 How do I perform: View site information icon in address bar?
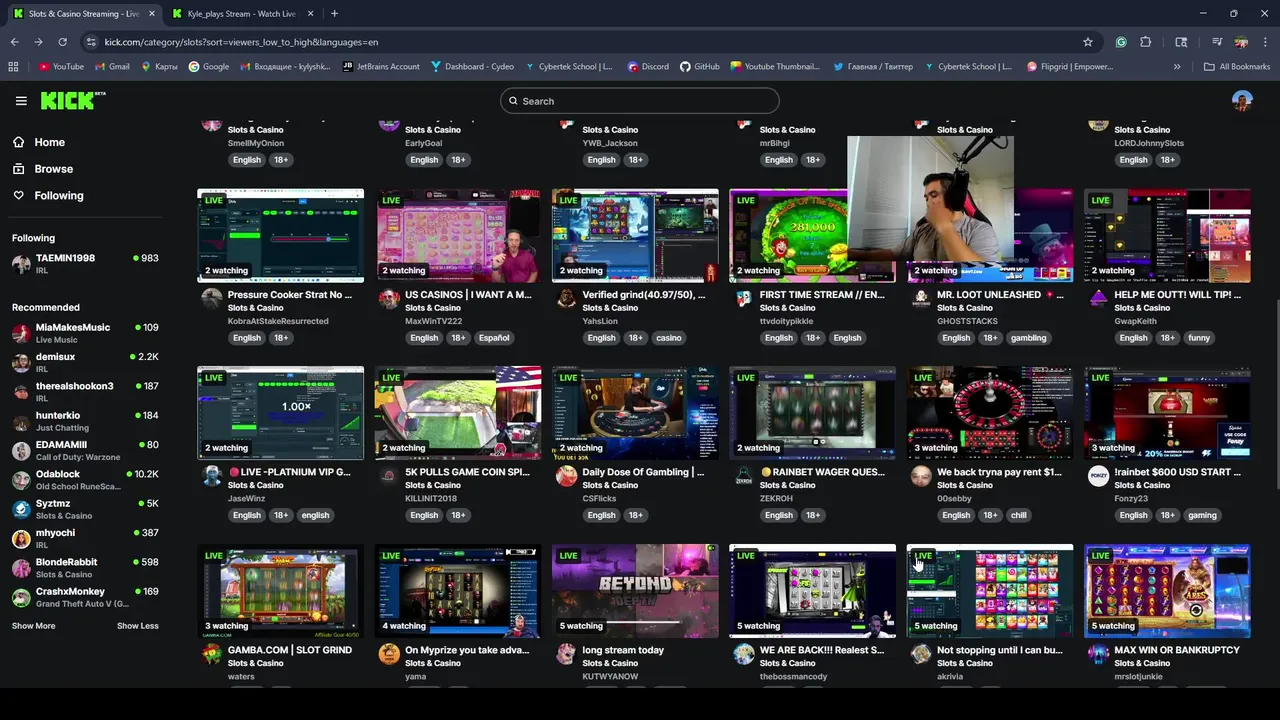pyautogui.click(x=92, y=42)
